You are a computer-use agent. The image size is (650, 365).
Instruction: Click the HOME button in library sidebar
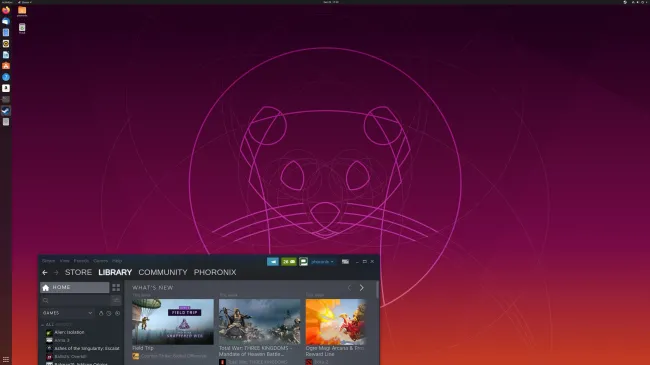(x=75, y=287)
